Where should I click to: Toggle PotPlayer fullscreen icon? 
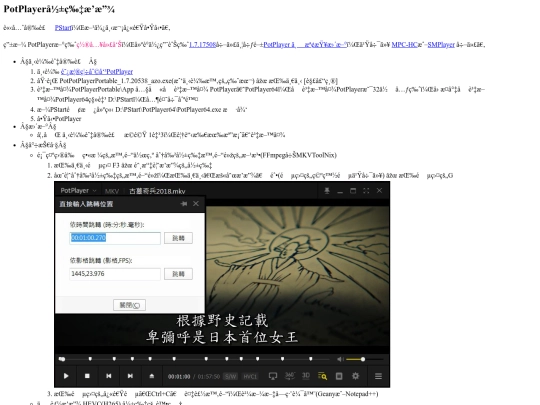366,190
